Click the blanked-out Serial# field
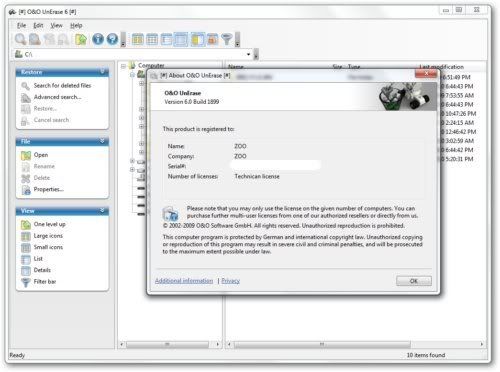The height and width of the screenshot is (372, 500). (x=276, y=166)
